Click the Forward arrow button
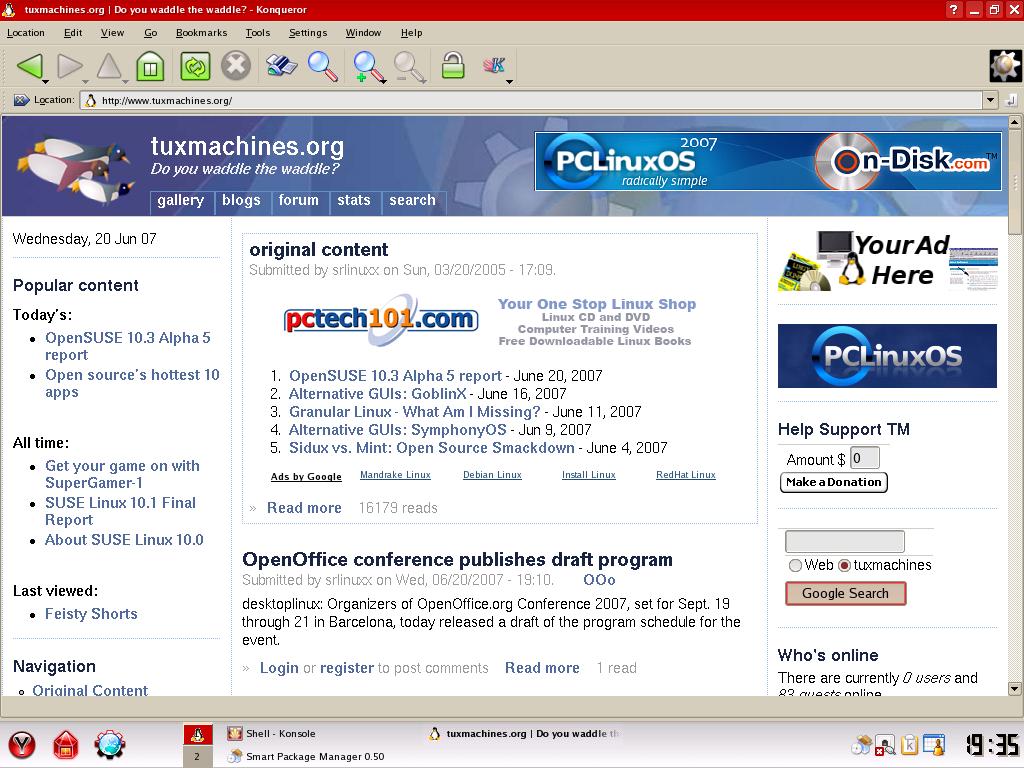1024x768 pixels. tap(69, 65)
